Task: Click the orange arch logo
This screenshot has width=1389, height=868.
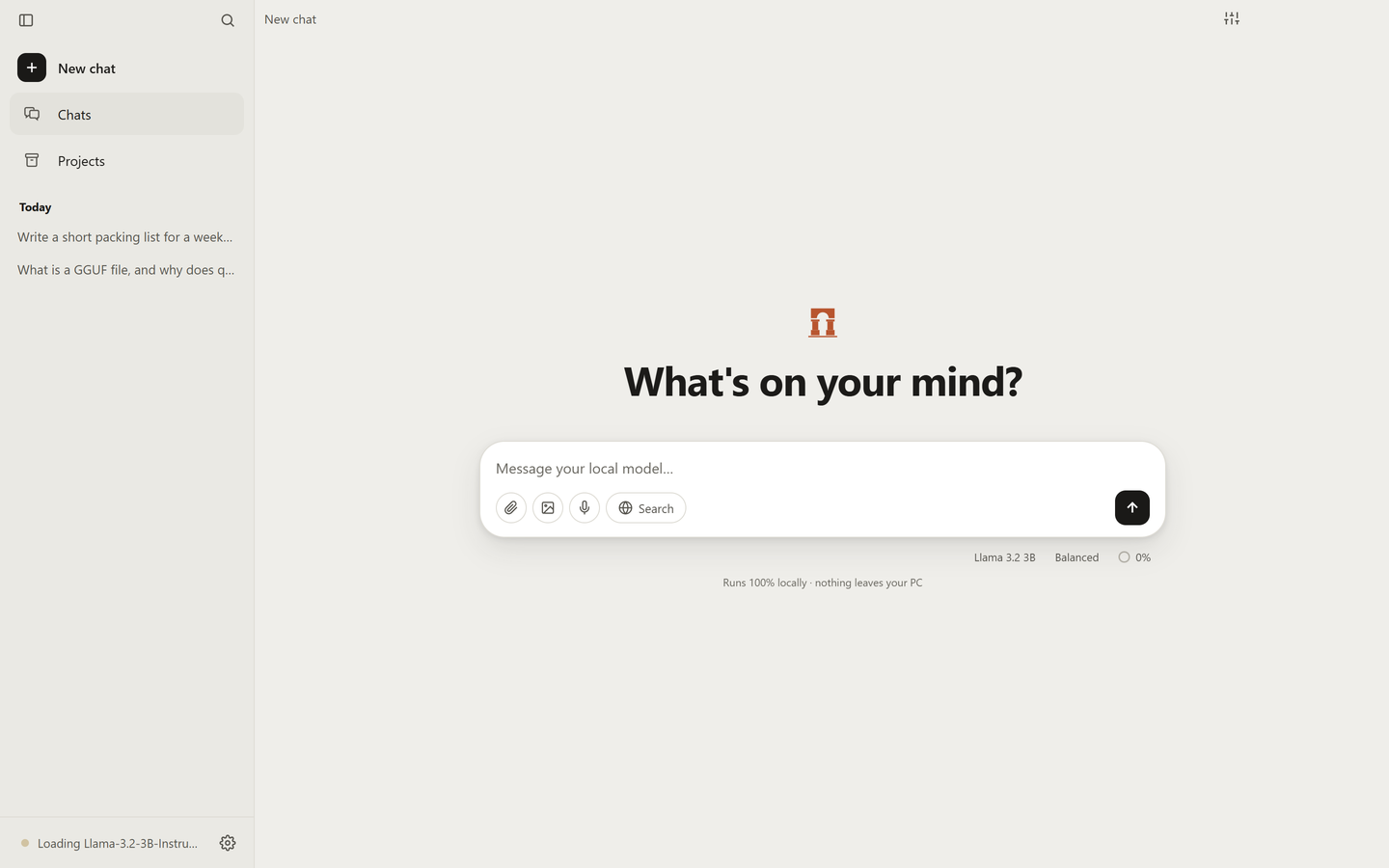Action: point(823,323)
